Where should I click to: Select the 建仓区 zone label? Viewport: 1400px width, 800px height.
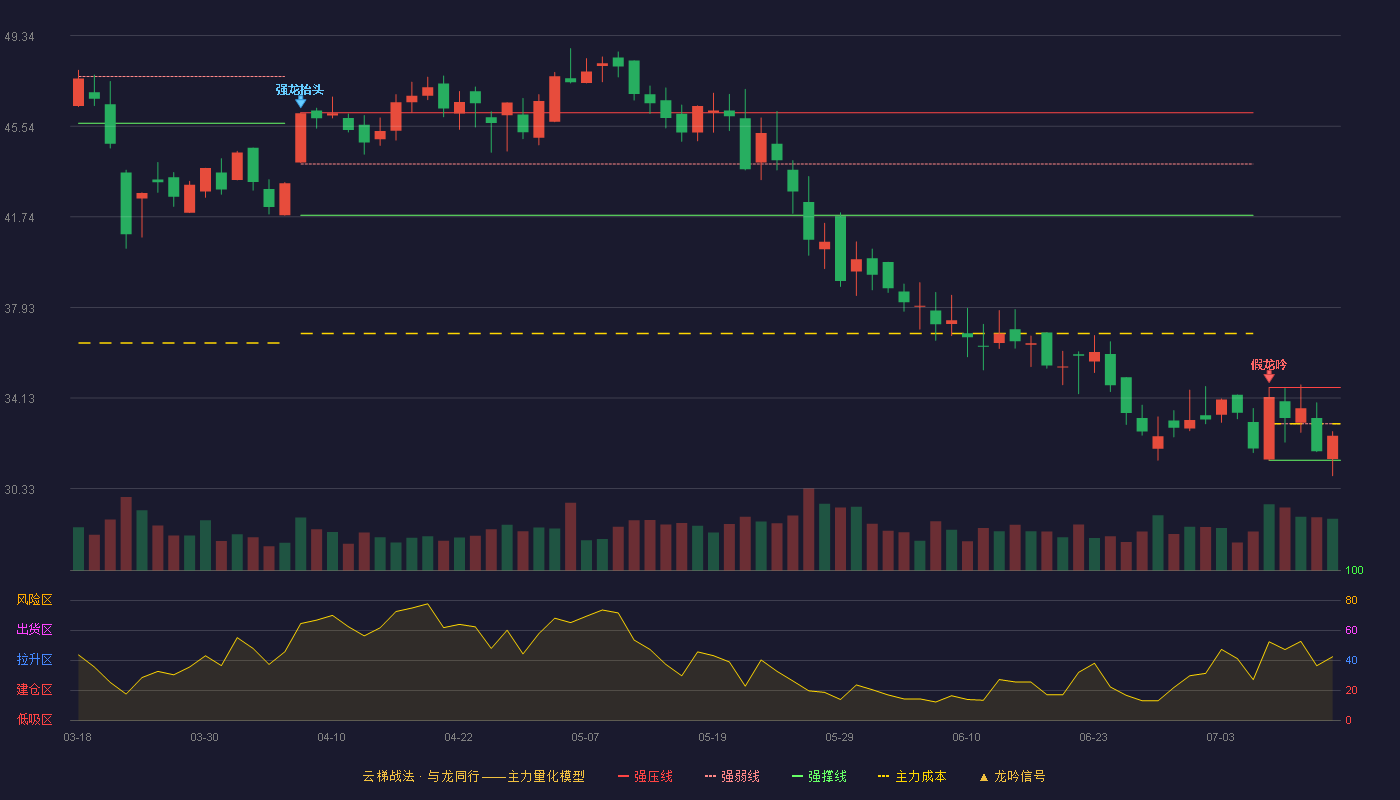[x=34, y=690]
